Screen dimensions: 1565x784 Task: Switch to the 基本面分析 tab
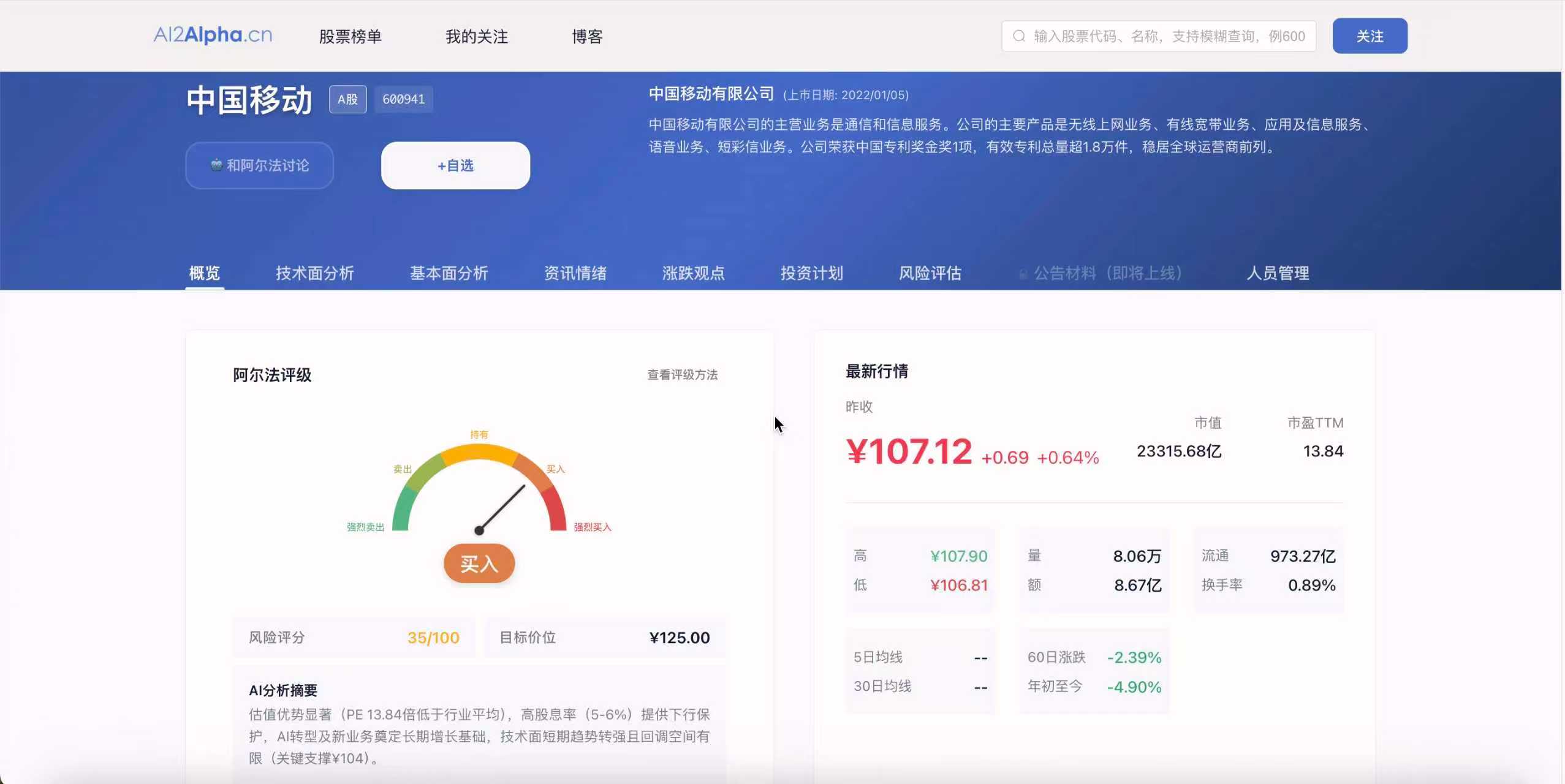[449, 273]
